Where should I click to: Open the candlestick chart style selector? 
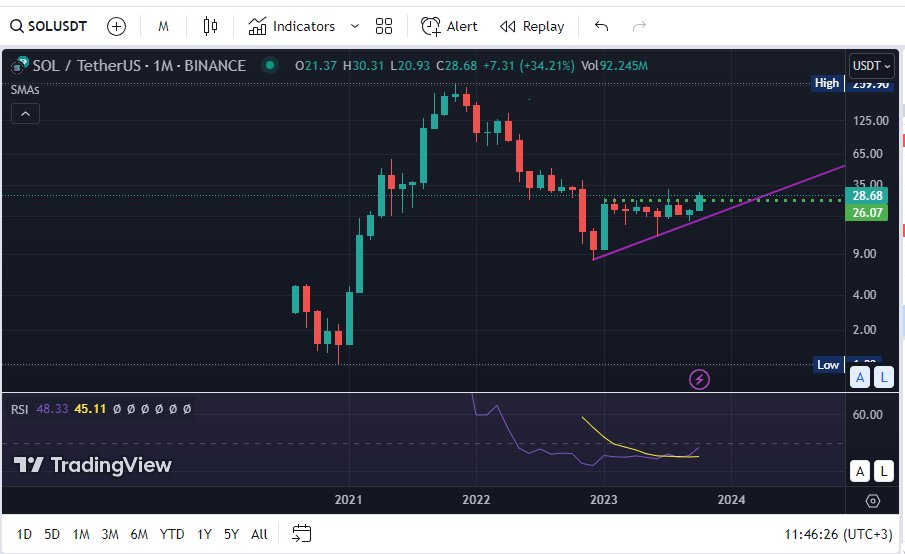pos(210,26)
